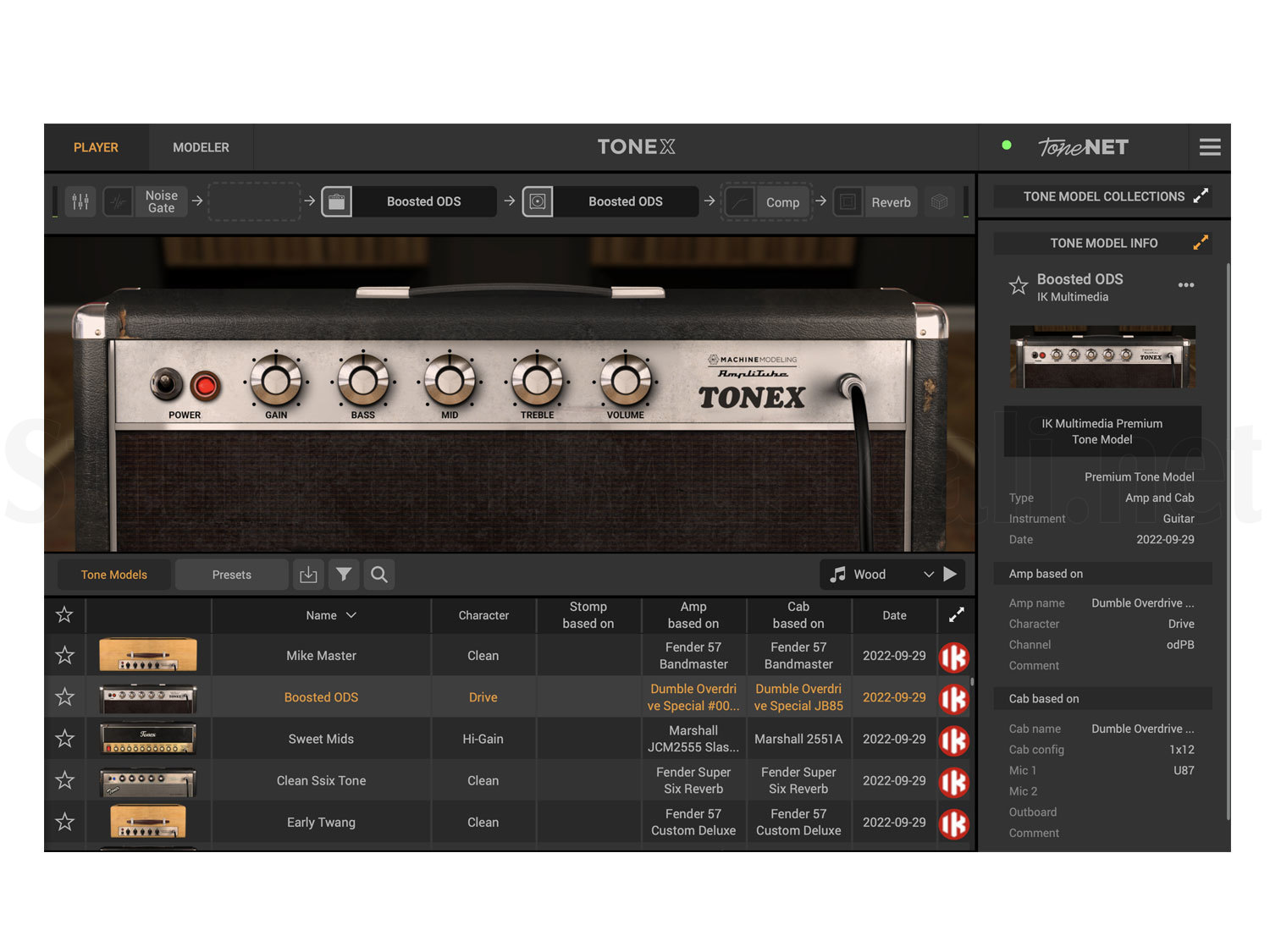
Task: Expand TONE MODEL COLLECTIONS panel
Action: 1201,195
